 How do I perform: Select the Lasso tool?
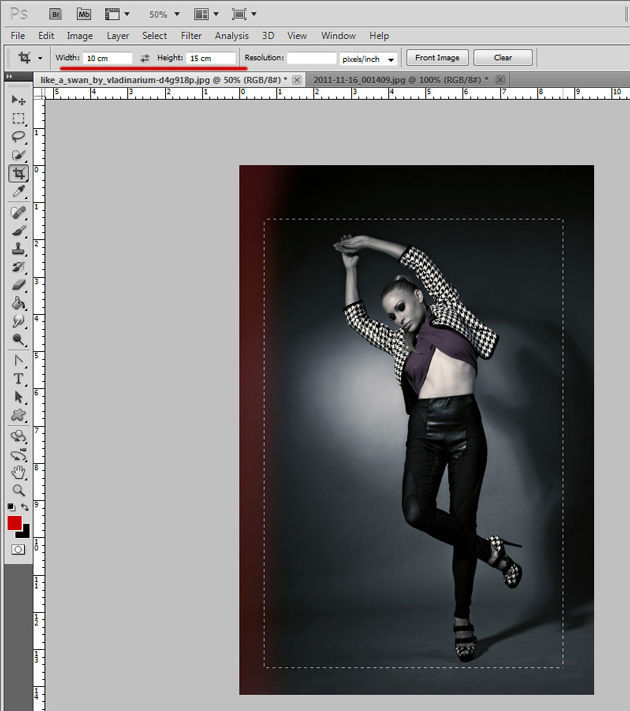[18, 136]
